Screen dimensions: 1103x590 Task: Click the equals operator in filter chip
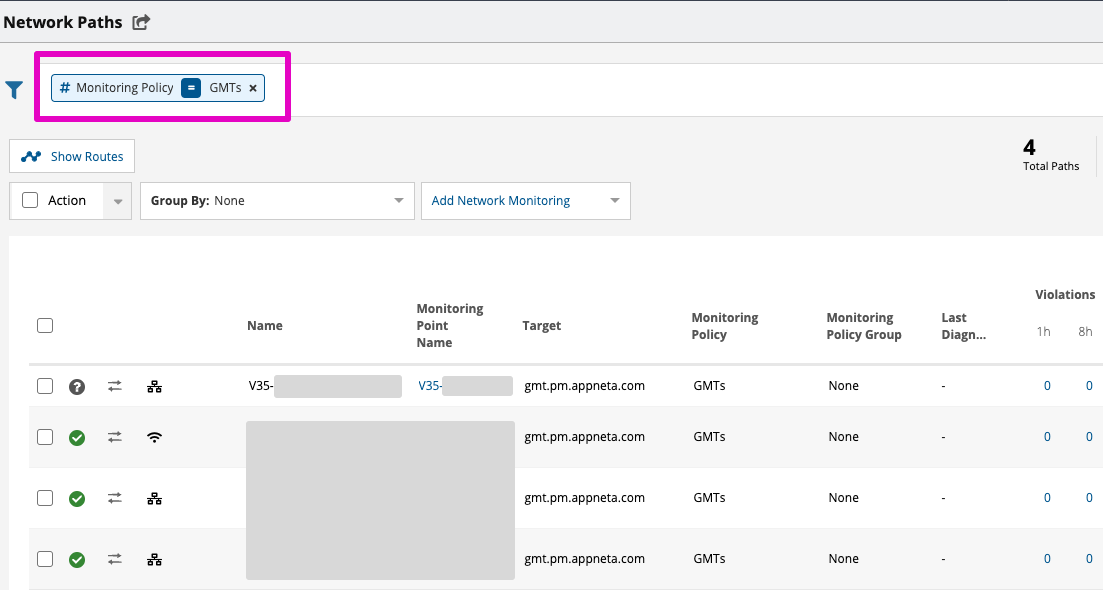click(x=191, y=88)
